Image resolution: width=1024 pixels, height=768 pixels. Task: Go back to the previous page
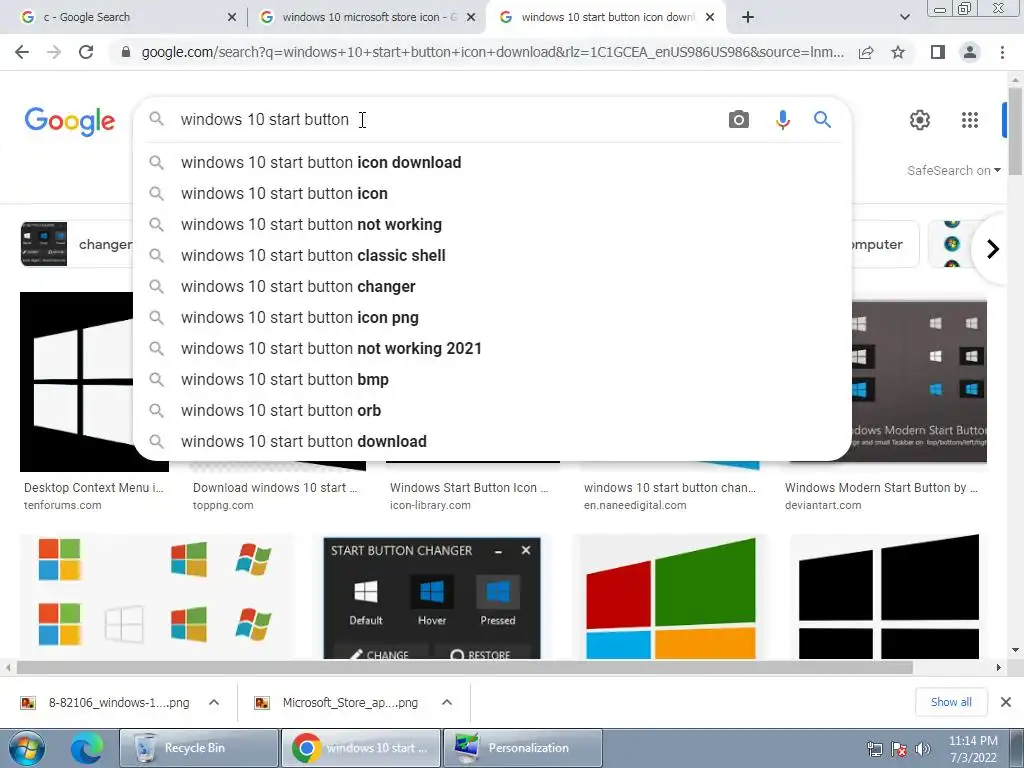(x=22, y=52)
